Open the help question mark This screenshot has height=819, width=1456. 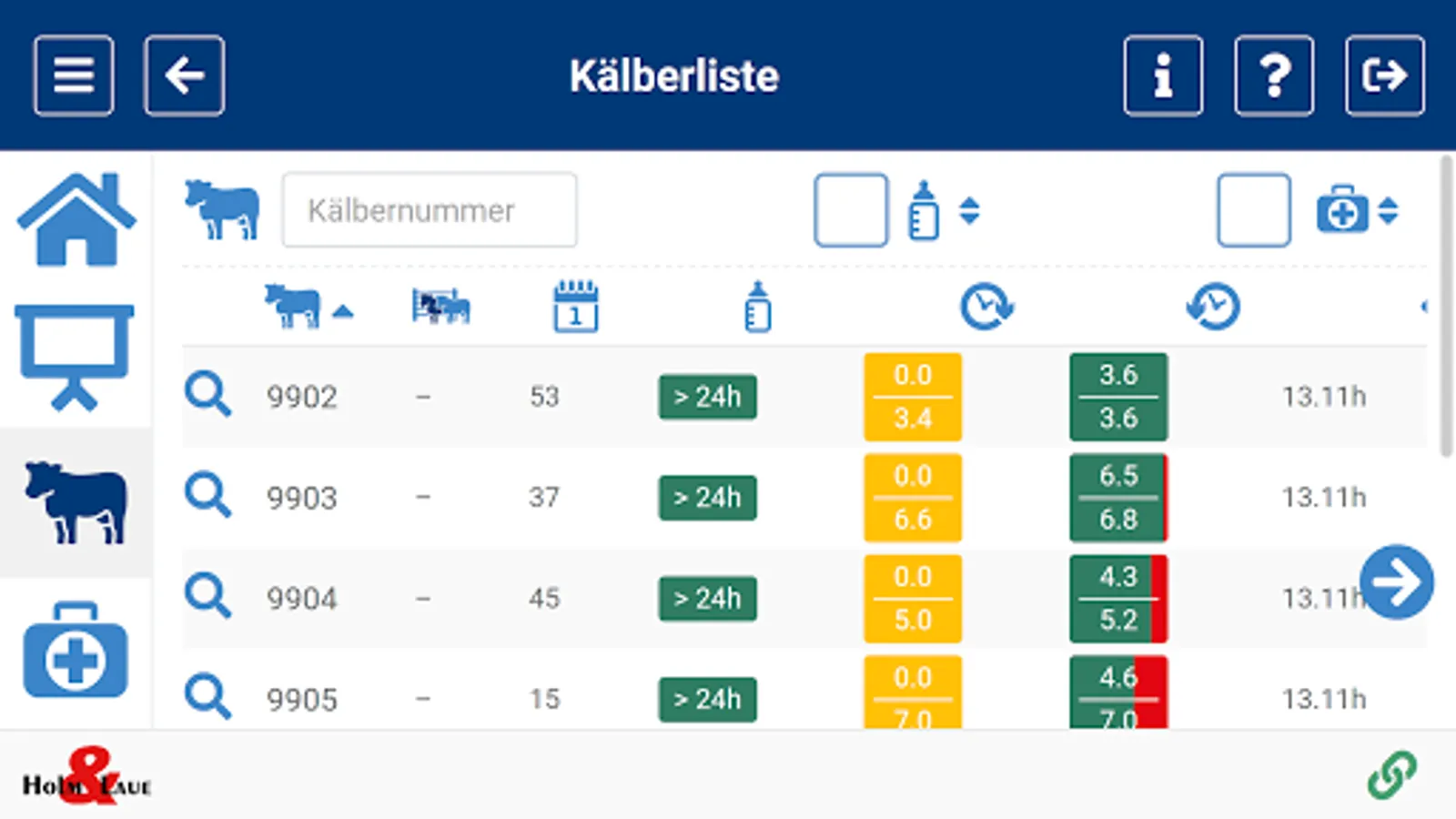click(x=1273, y=76)
